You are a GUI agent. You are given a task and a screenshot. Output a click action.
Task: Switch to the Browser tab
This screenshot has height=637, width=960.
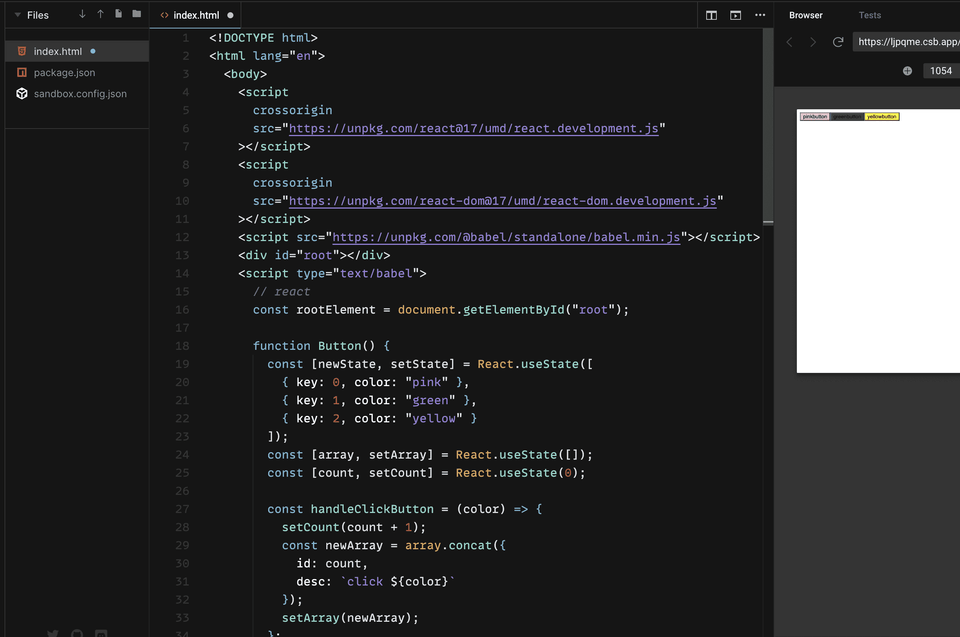[805, 15]
